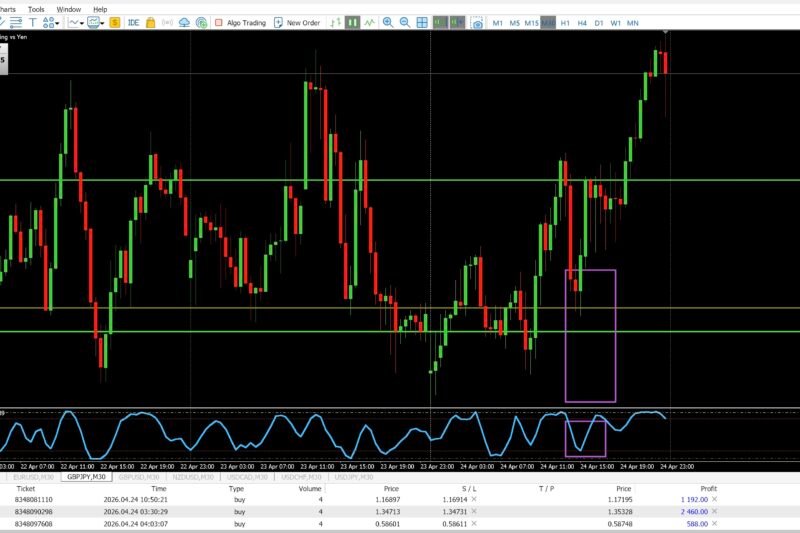Switch to W1 weekly timeframe
The height and width of the screenshot is (533, 800).
615,23
